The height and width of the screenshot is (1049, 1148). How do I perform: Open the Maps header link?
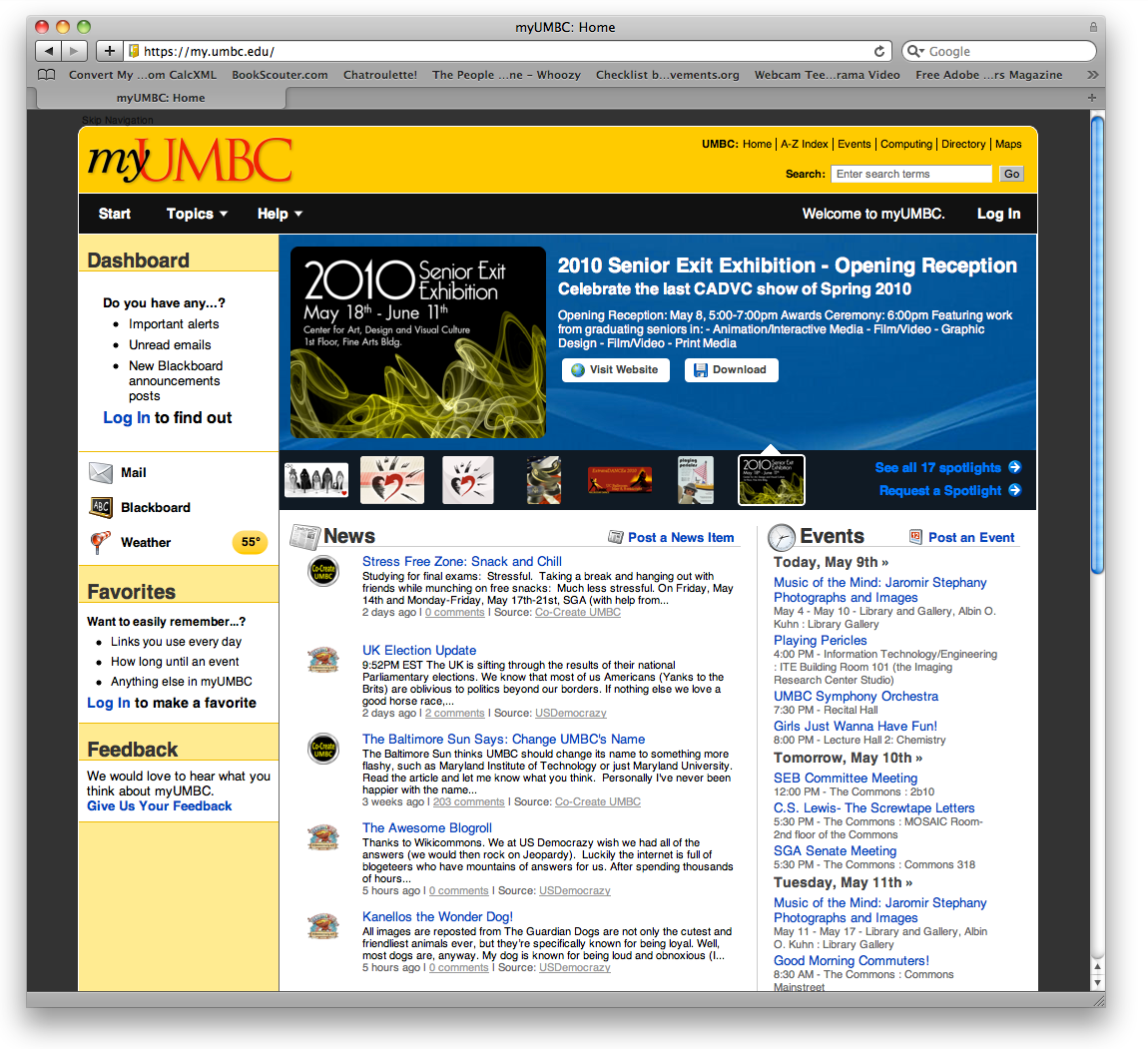[x=1008, y=144]
